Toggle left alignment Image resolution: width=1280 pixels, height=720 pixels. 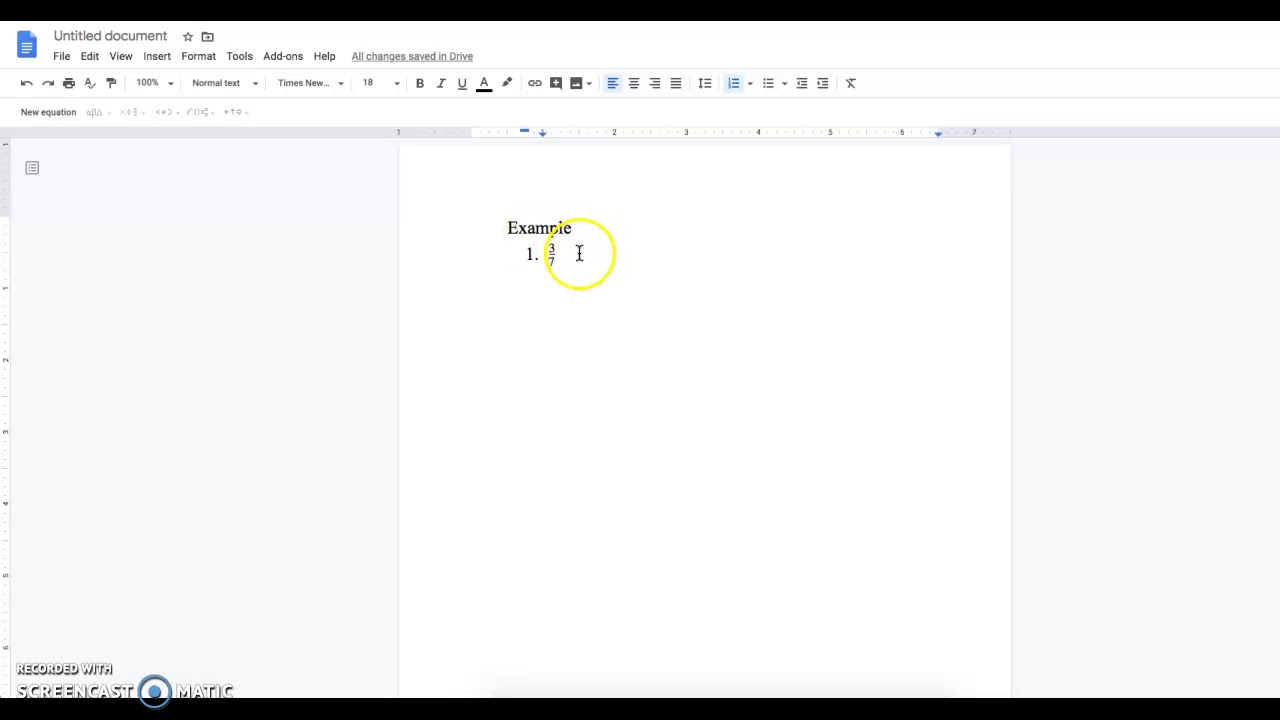[x=613, y=83]
